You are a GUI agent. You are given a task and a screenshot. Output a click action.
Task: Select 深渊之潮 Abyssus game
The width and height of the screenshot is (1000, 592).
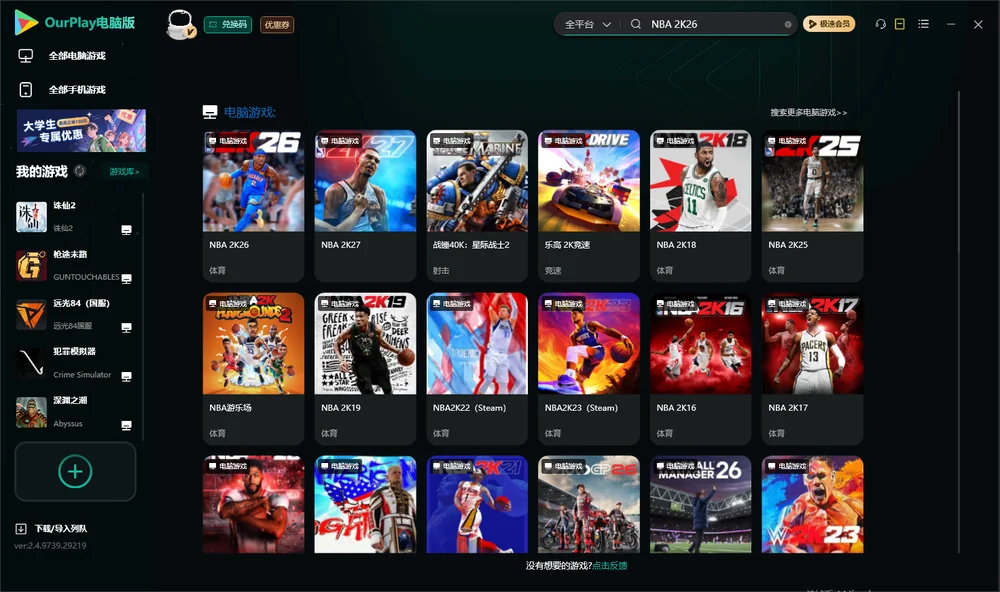(77, 412)
